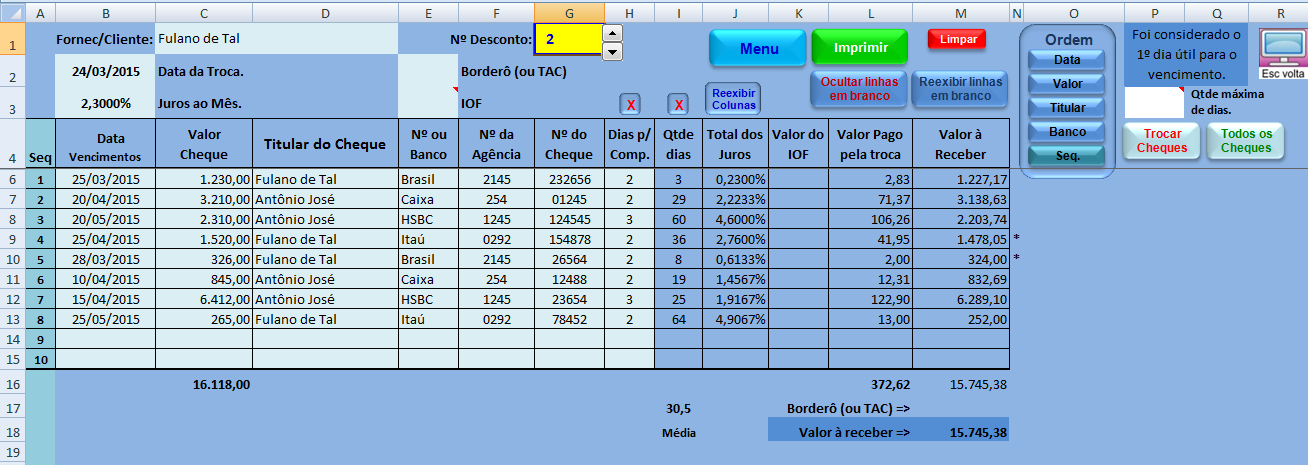Viewport: 1308px width, 465px height.
Task: Click the Esc volta monitor icon
Action: tap(1281, 50)
